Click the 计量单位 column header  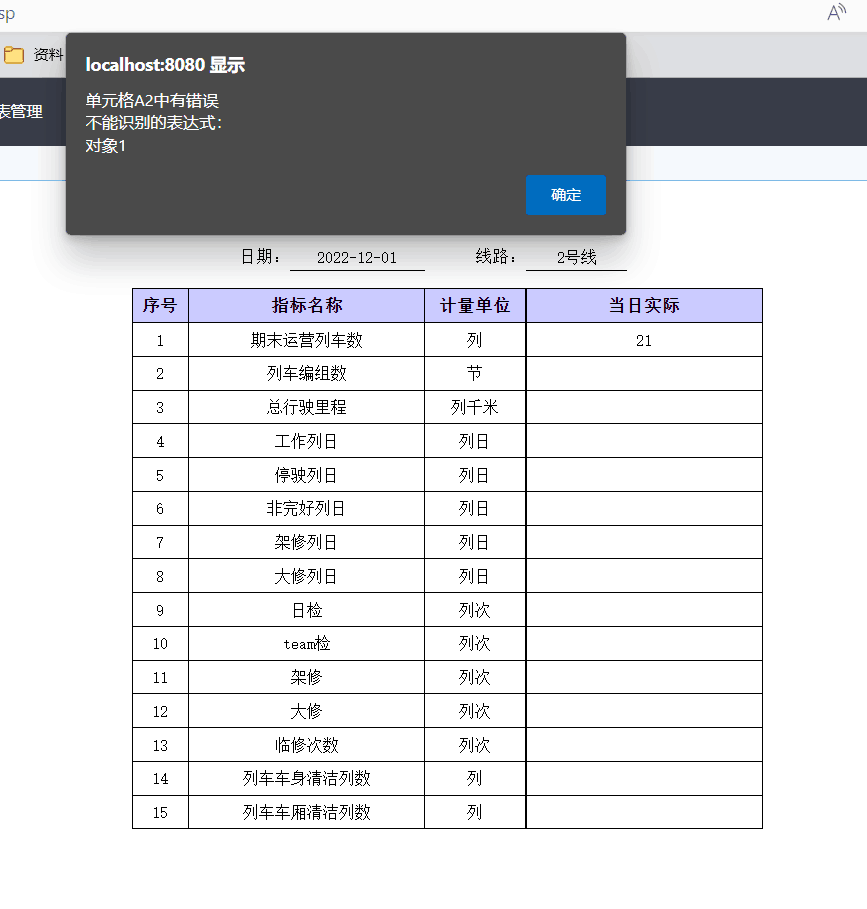point(475,305)
